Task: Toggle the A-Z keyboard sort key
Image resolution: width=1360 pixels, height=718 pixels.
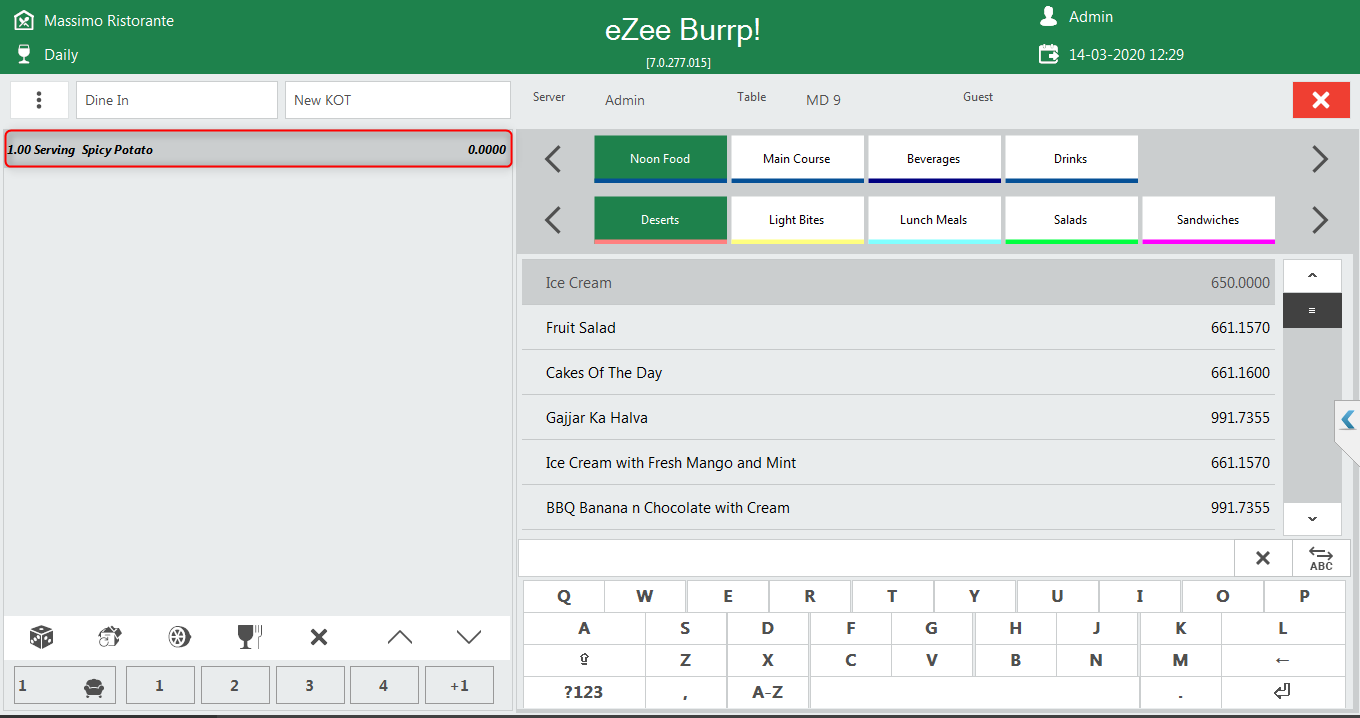Action: pyautogui.click(x=767, y=692)
